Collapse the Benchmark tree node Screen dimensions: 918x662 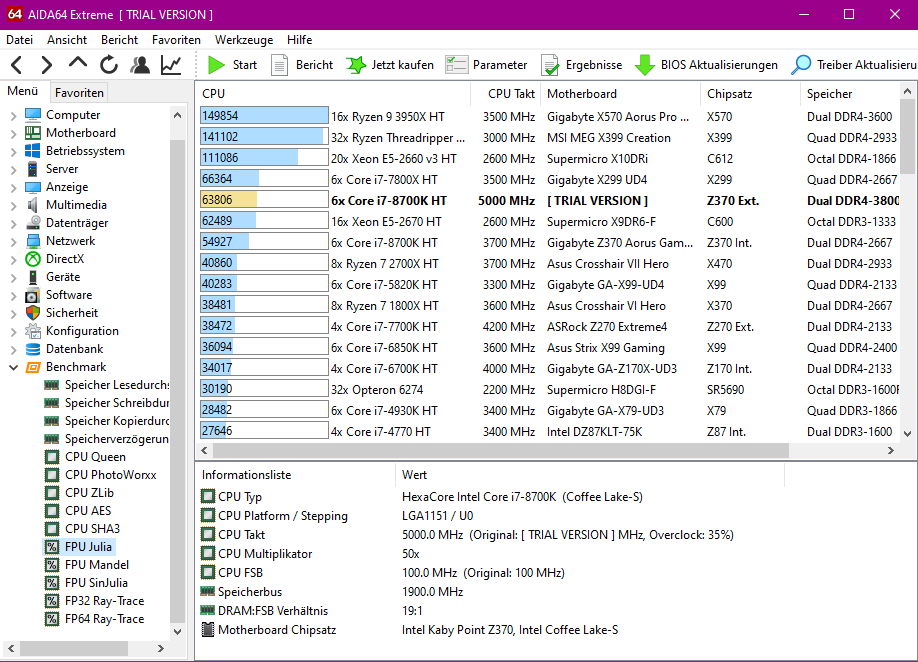(x=13, y=368)
